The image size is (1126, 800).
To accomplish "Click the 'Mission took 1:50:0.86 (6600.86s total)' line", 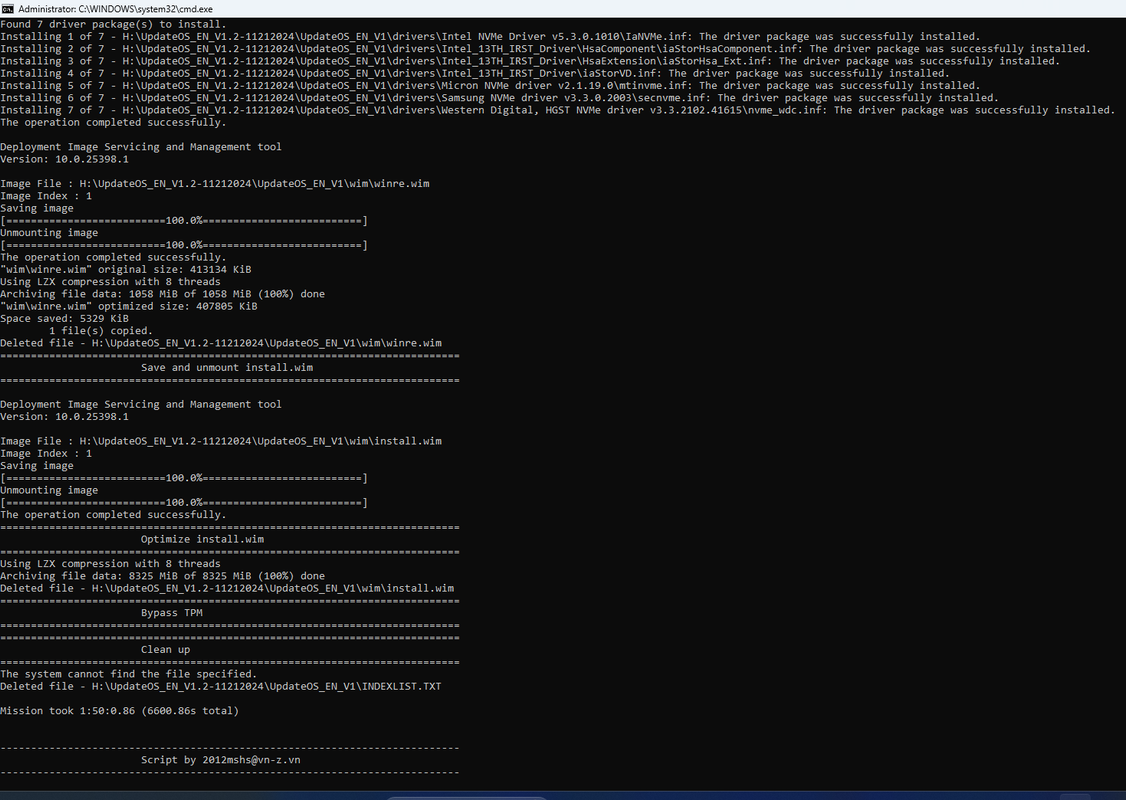I will [119, 711].
